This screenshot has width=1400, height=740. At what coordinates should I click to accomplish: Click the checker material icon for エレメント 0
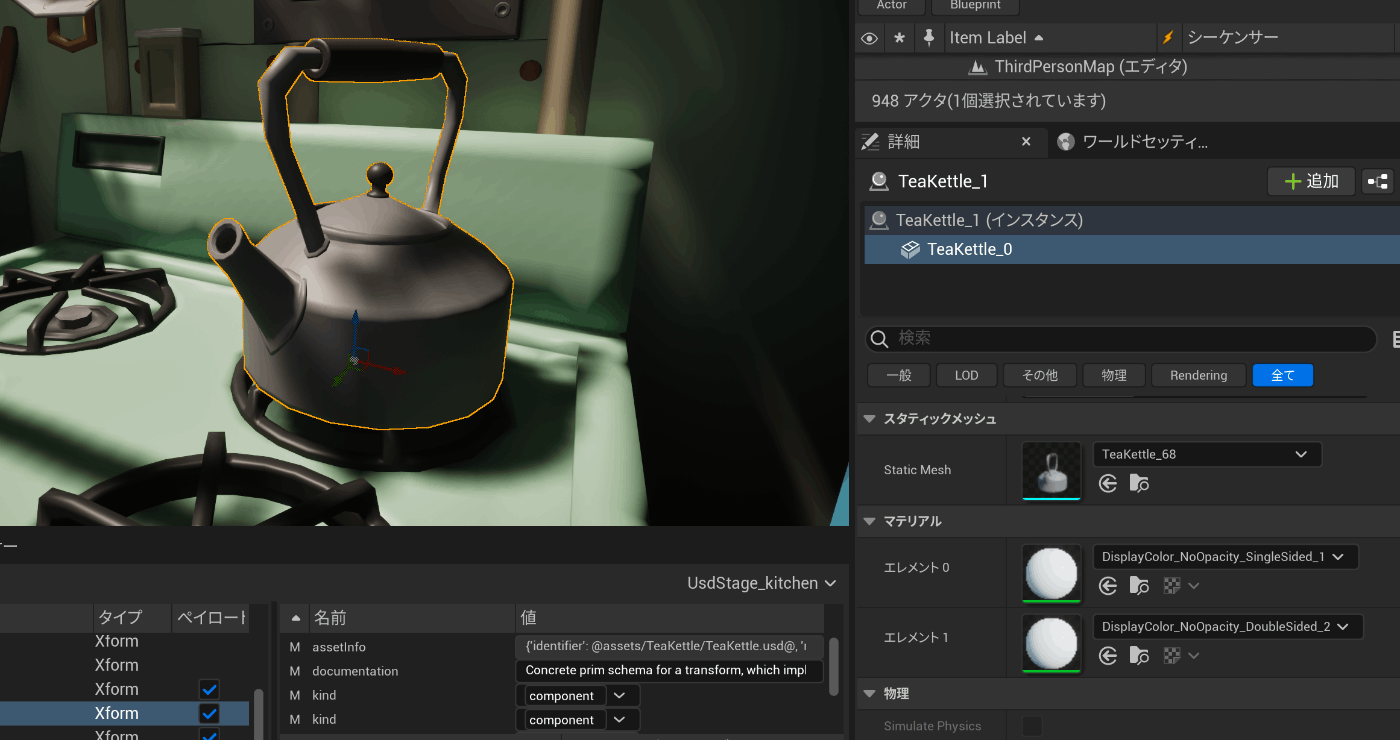1171,586
